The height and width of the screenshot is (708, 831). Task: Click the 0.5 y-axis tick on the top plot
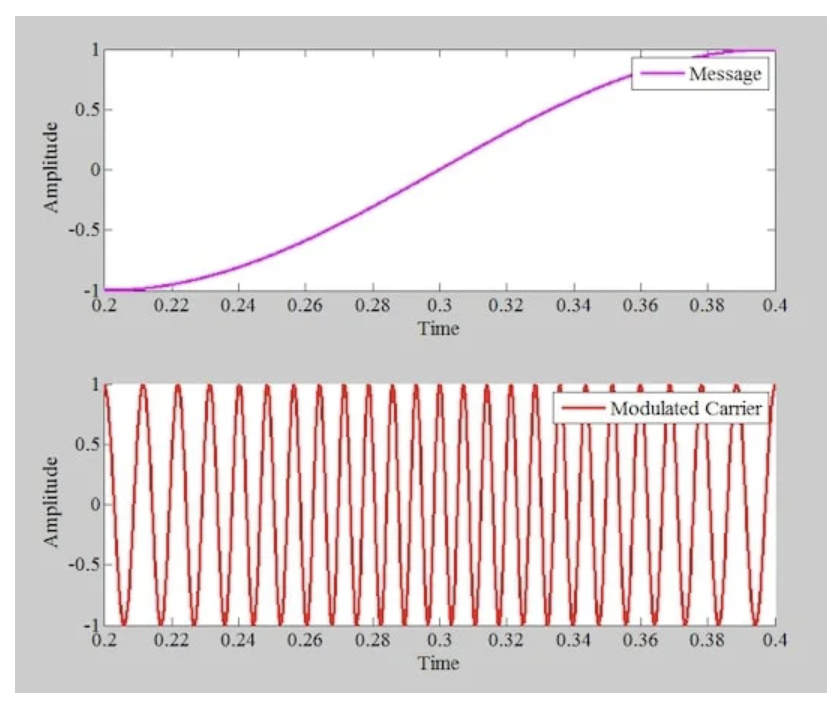(x=87, y=110)
